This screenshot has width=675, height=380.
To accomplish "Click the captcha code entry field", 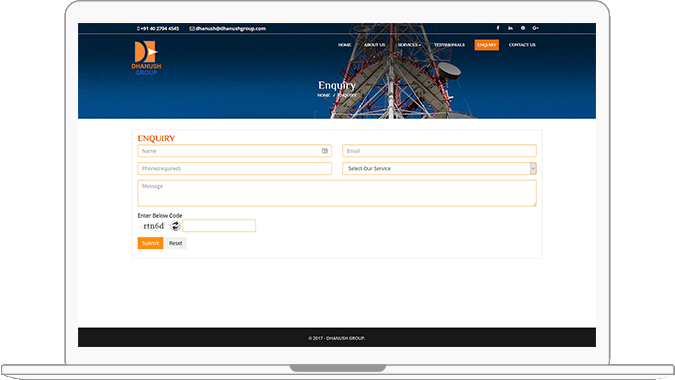I will [x=219, y=226].
